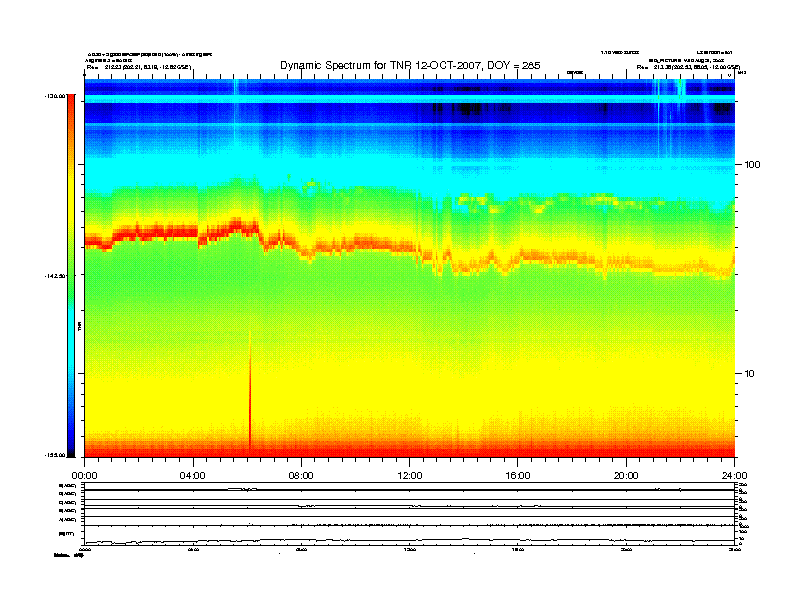Click the 08:00 time axis label
This screenshot has height=612, width=792.
[x=301, y=476]
